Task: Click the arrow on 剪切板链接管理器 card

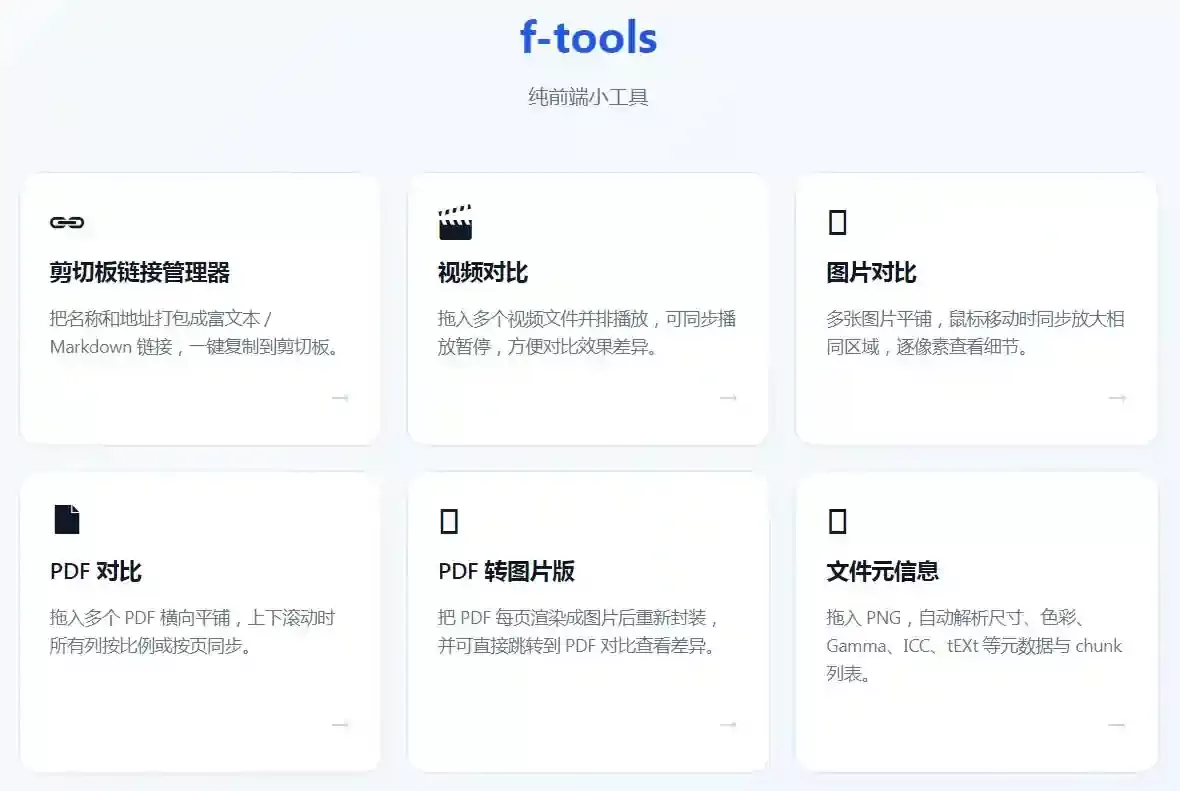Action: pos(340,397)
